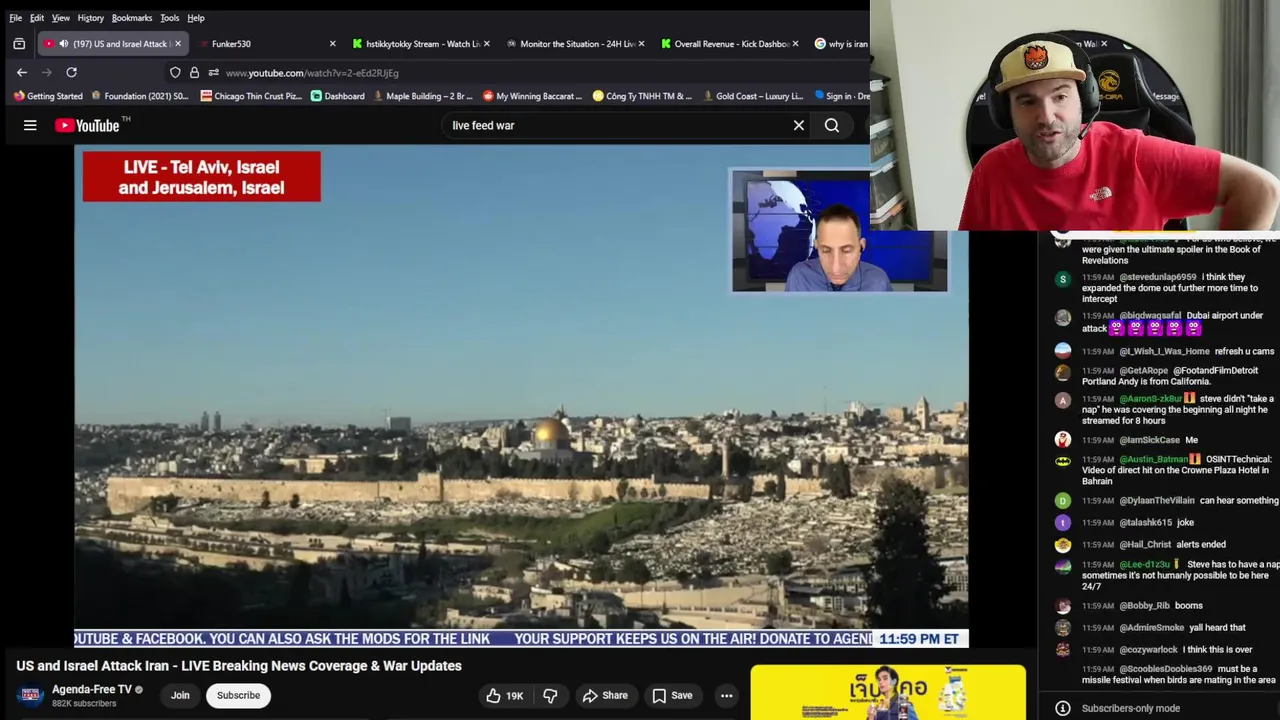Dislike the video with thumbs down
Viewport: 1280px width, 720px height.
(x=550, y=696)
